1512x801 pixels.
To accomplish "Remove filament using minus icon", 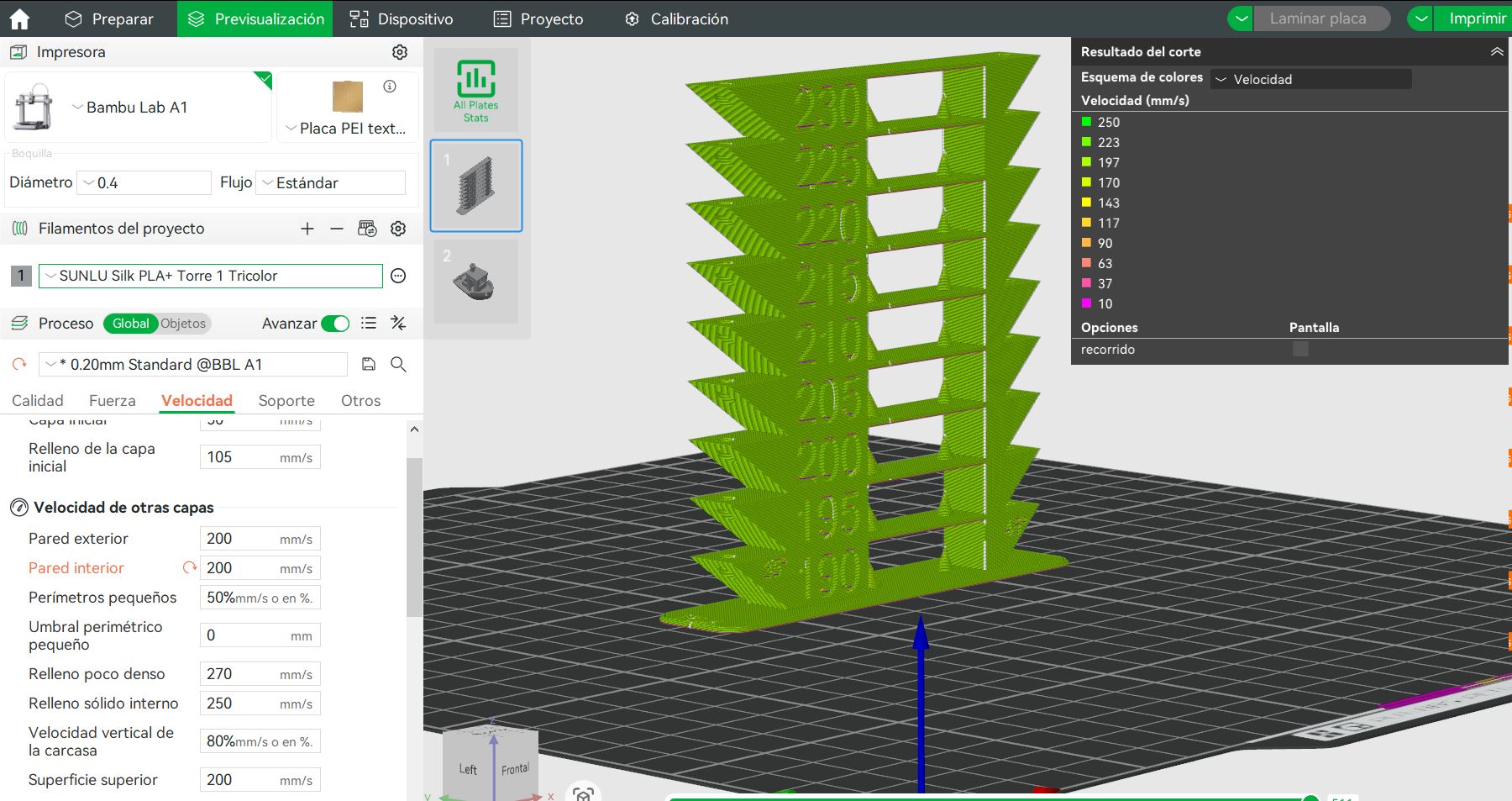I will pos(337,229).
